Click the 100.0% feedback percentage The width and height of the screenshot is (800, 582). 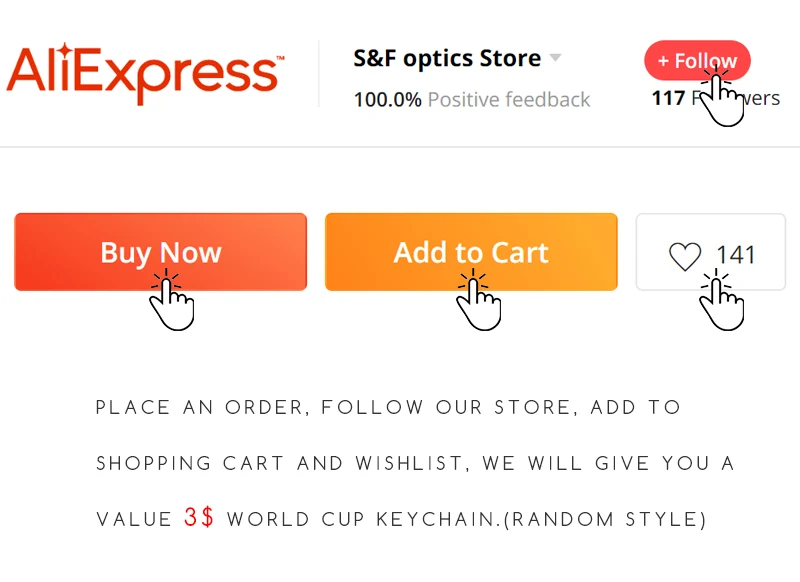(387, 100)
